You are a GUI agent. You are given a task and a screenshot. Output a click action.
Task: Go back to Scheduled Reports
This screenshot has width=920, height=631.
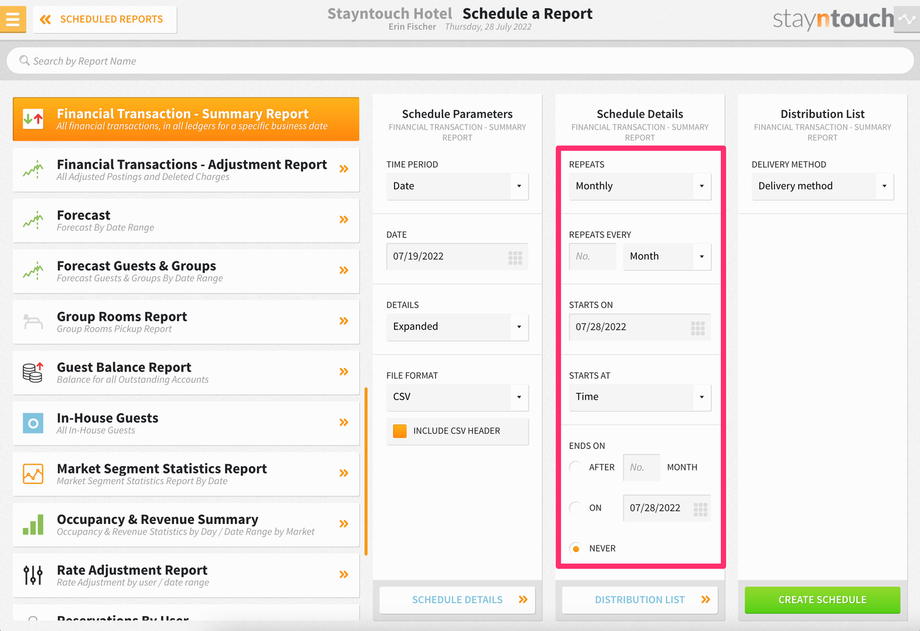click(x=105, y=19)
